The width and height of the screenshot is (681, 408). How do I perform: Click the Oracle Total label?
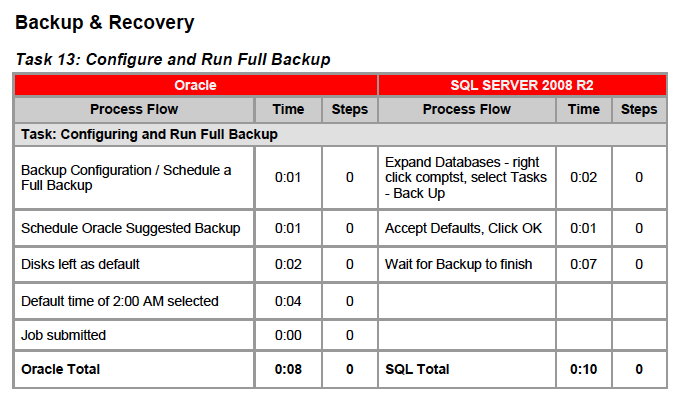click(60, 369)
